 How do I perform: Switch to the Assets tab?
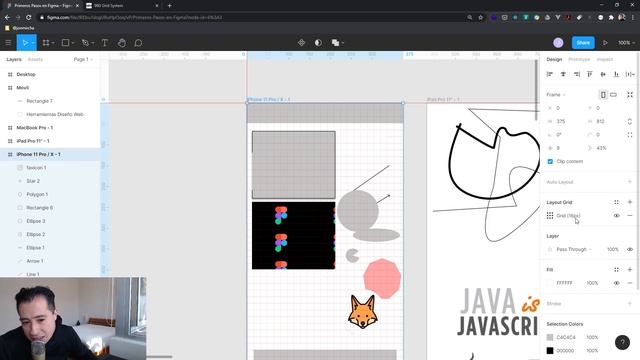click(x=35, y=59)
